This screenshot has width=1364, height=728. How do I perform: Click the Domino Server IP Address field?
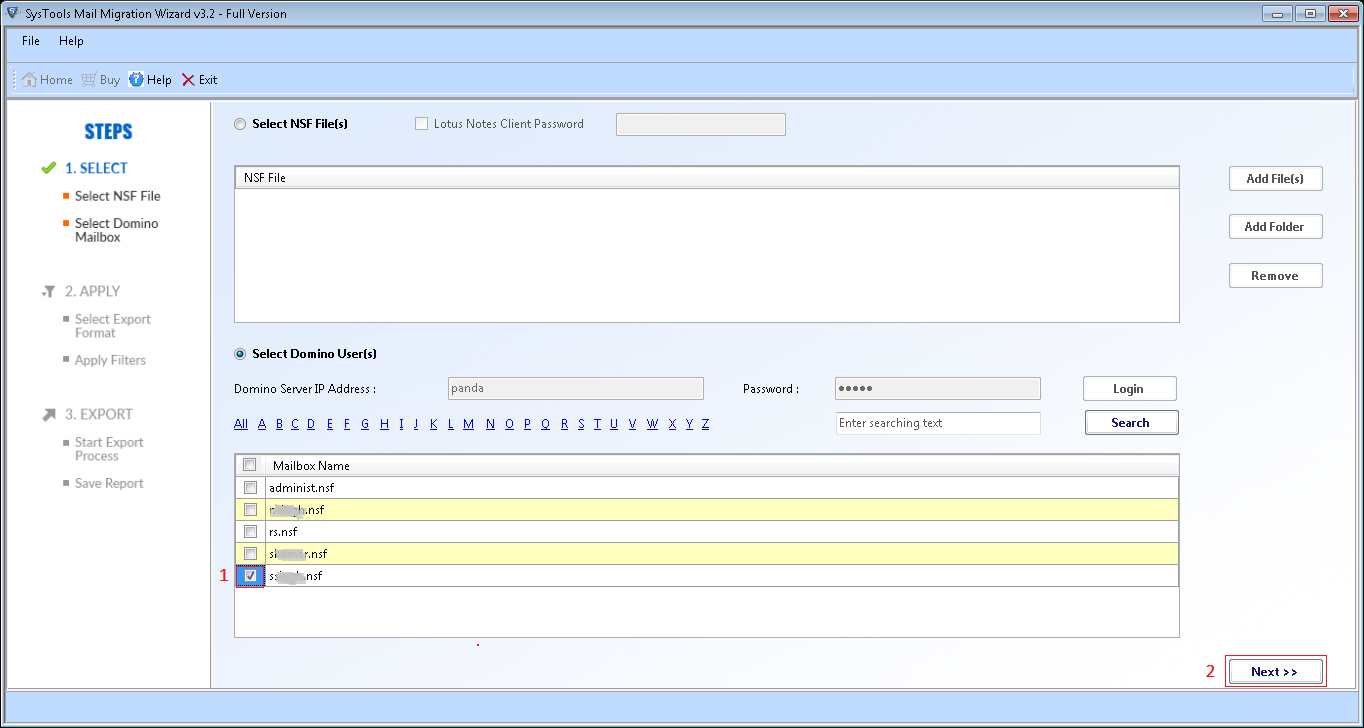[576, 389]
